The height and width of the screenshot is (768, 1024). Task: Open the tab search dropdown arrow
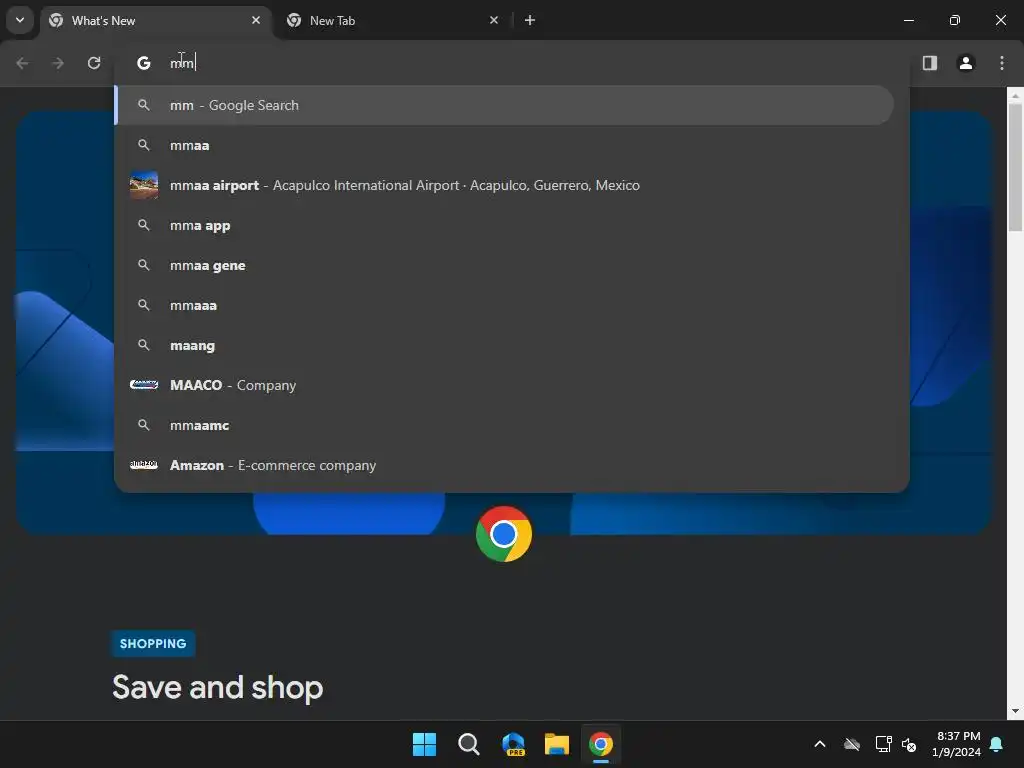click(20, 20)
